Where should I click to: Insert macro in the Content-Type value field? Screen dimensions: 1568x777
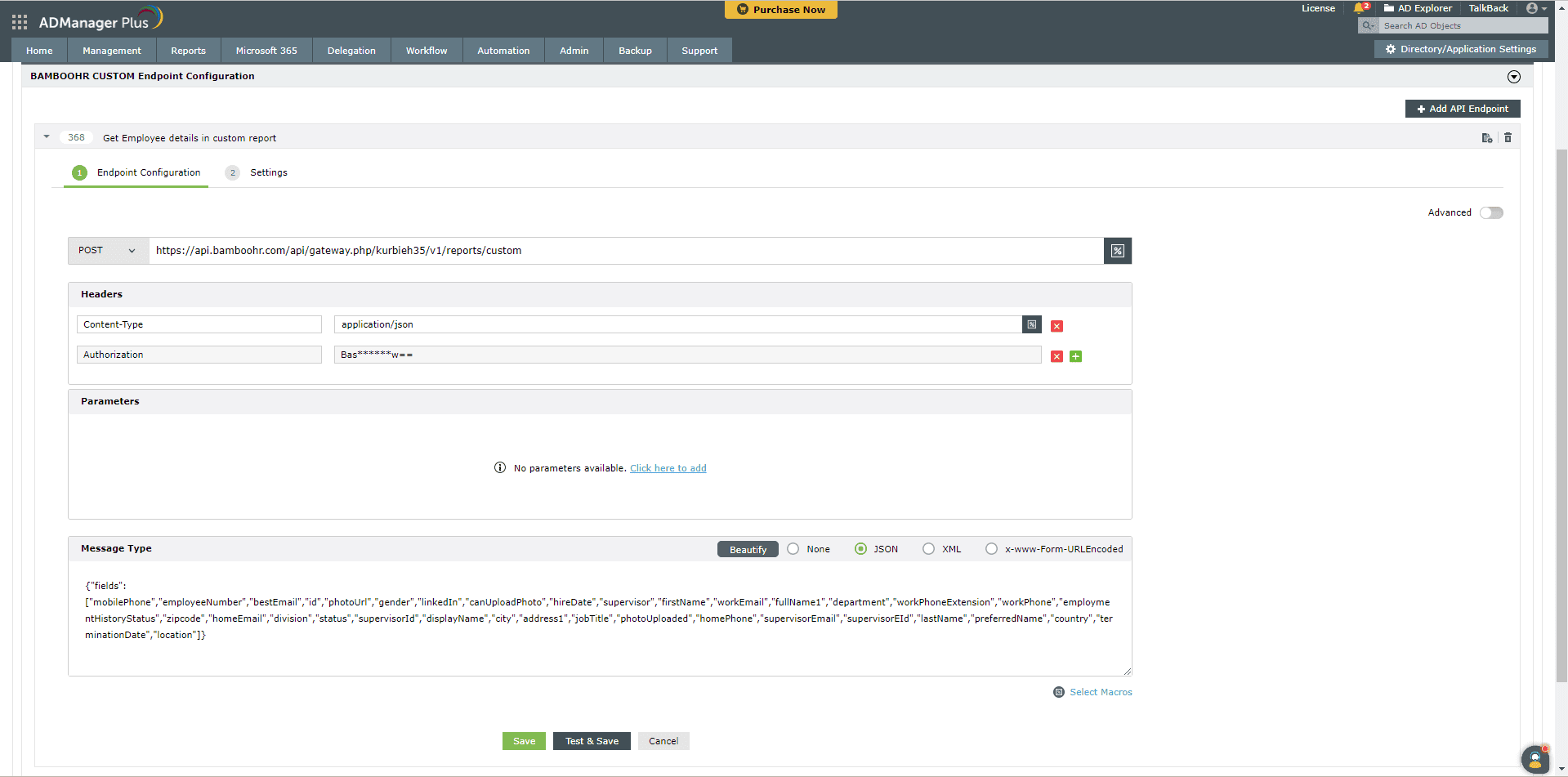pos(1032,324)
